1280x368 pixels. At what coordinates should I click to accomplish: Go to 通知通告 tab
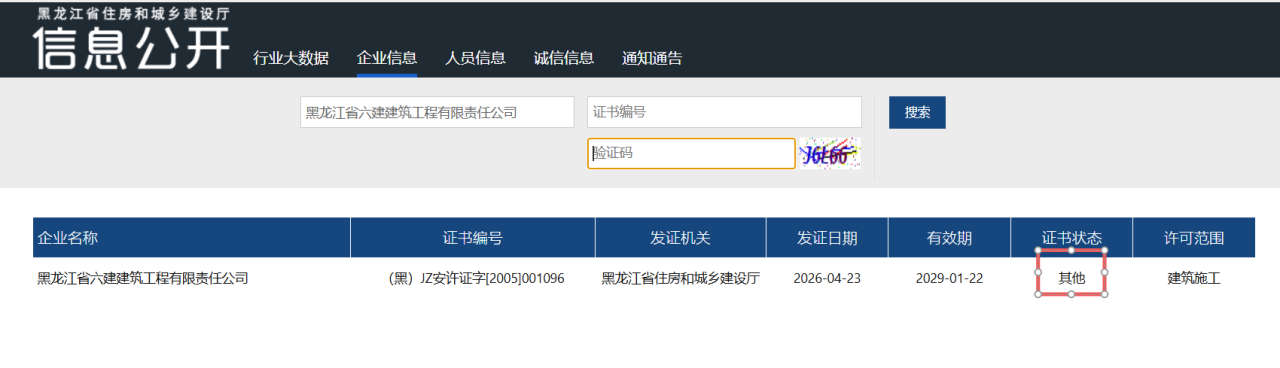(652, 58)
